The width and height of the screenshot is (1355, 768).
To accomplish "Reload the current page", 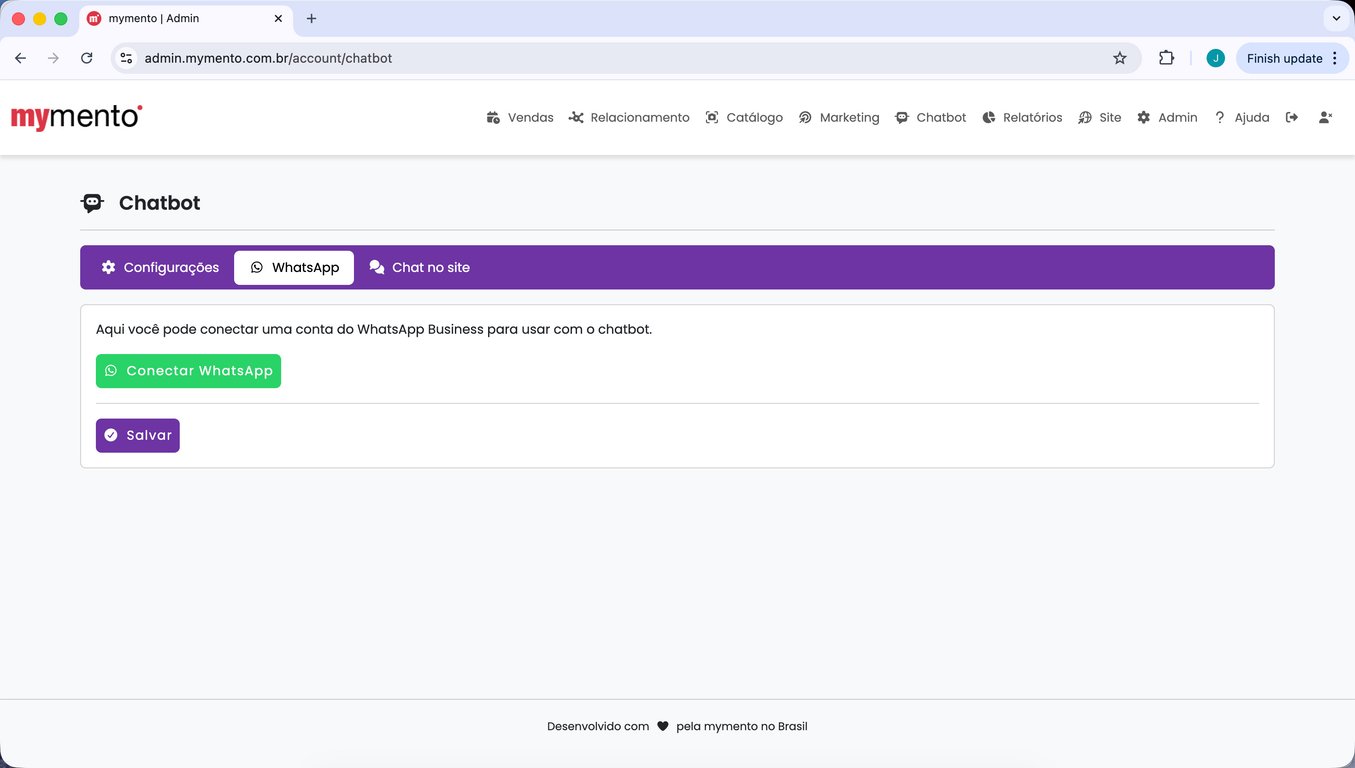I will pyautogui.click(x=87, y=58).
